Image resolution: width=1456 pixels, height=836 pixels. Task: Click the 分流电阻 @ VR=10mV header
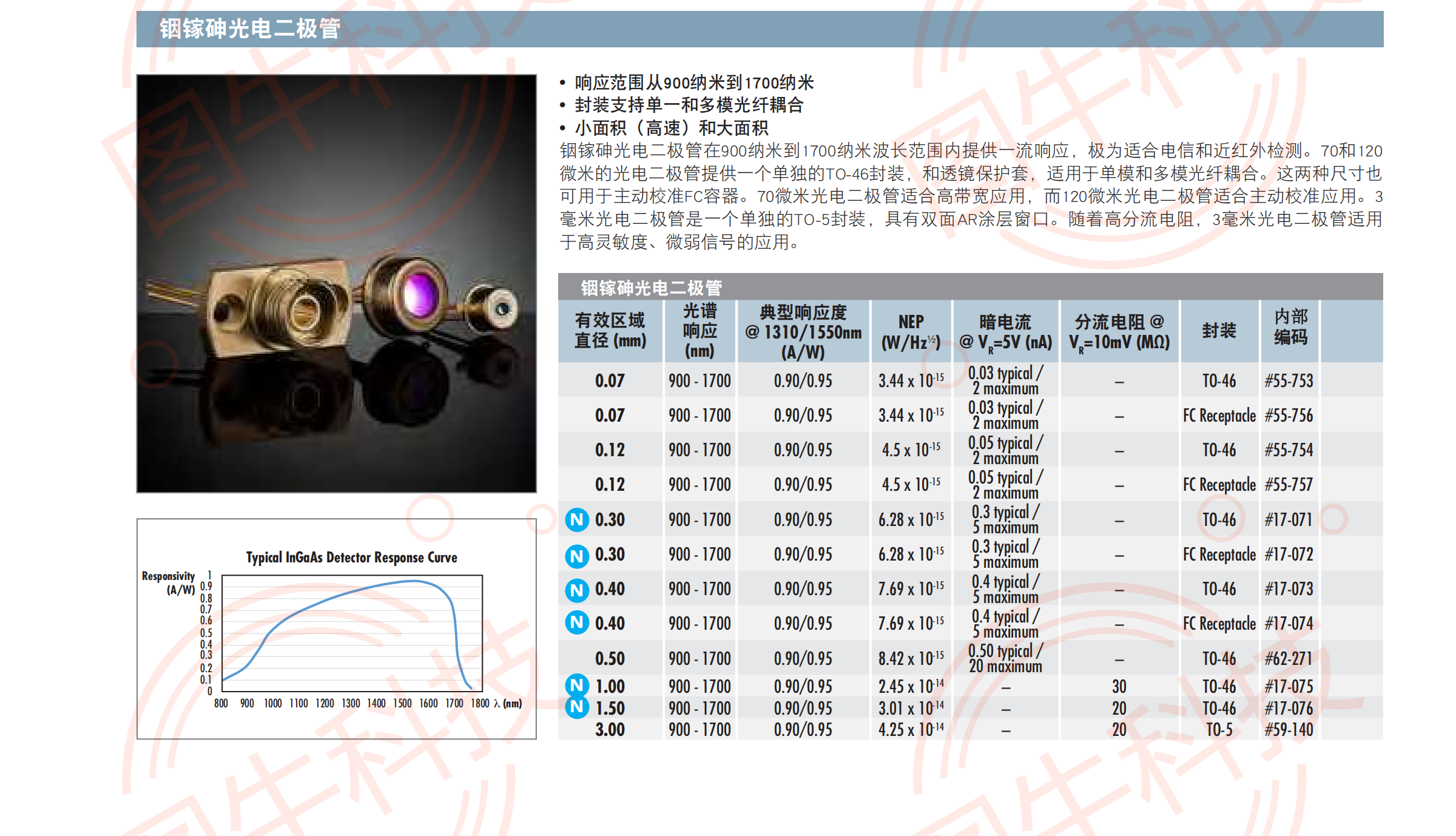[x=1119, y=332]
